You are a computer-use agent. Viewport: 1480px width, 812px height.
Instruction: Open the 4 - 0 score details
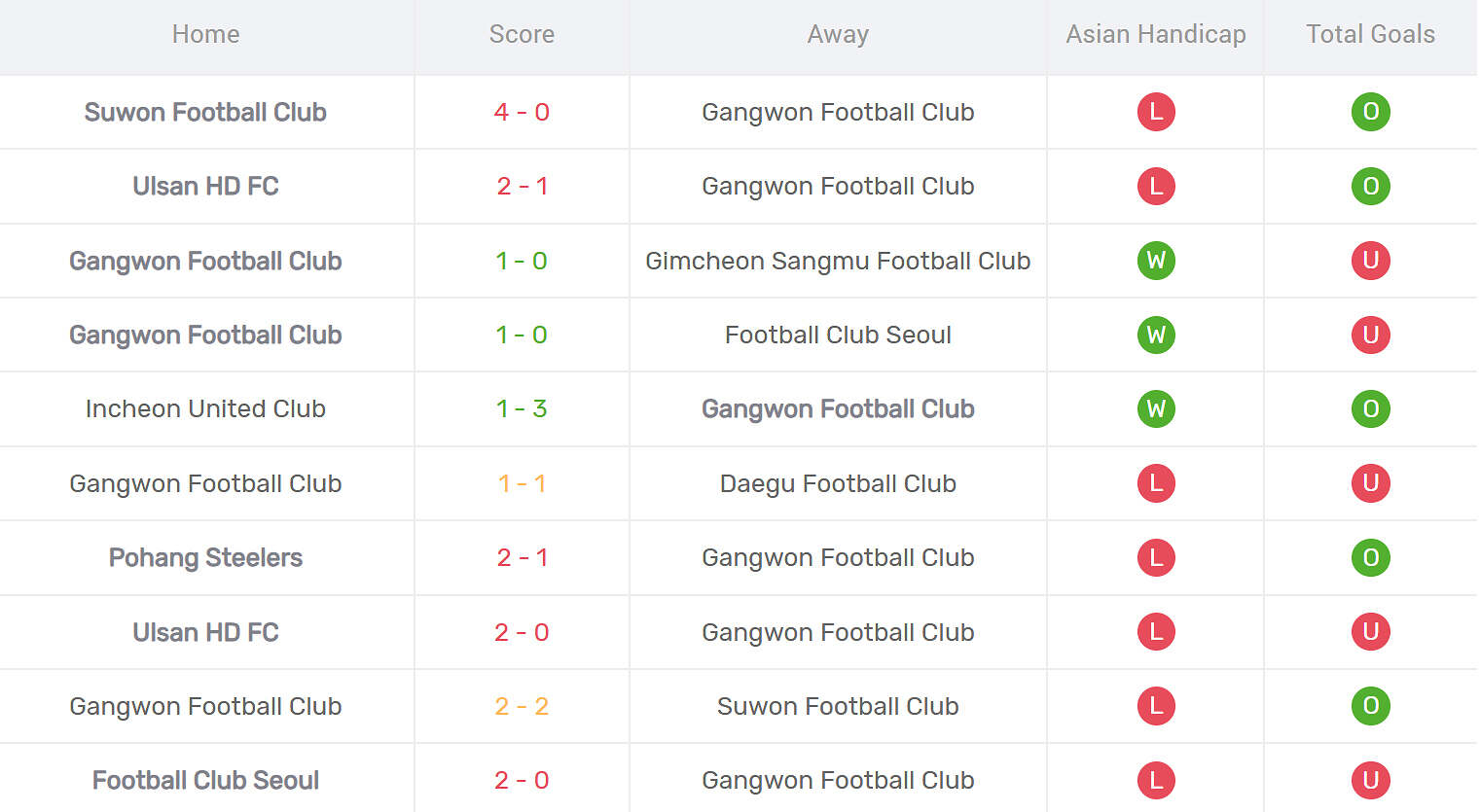522,112
